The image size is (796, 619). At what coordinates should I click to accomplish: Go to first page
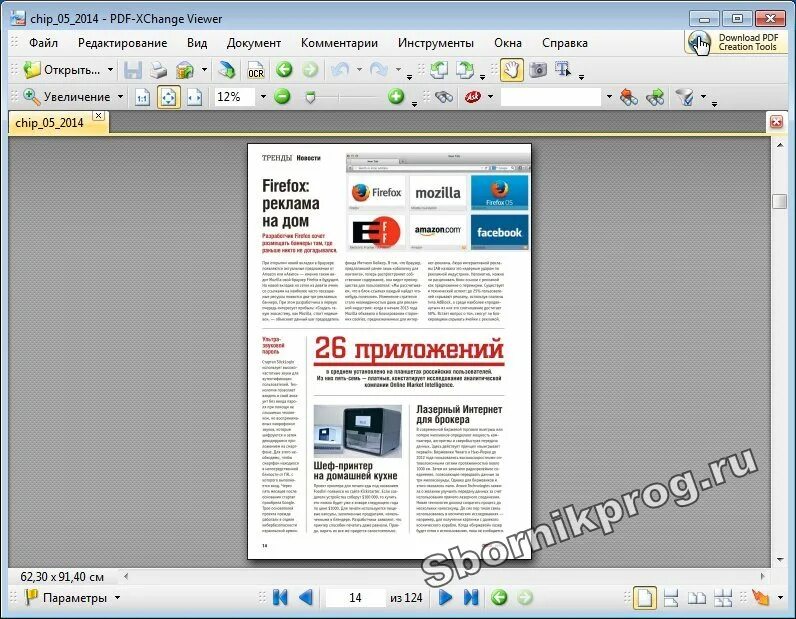coord(280,598)
